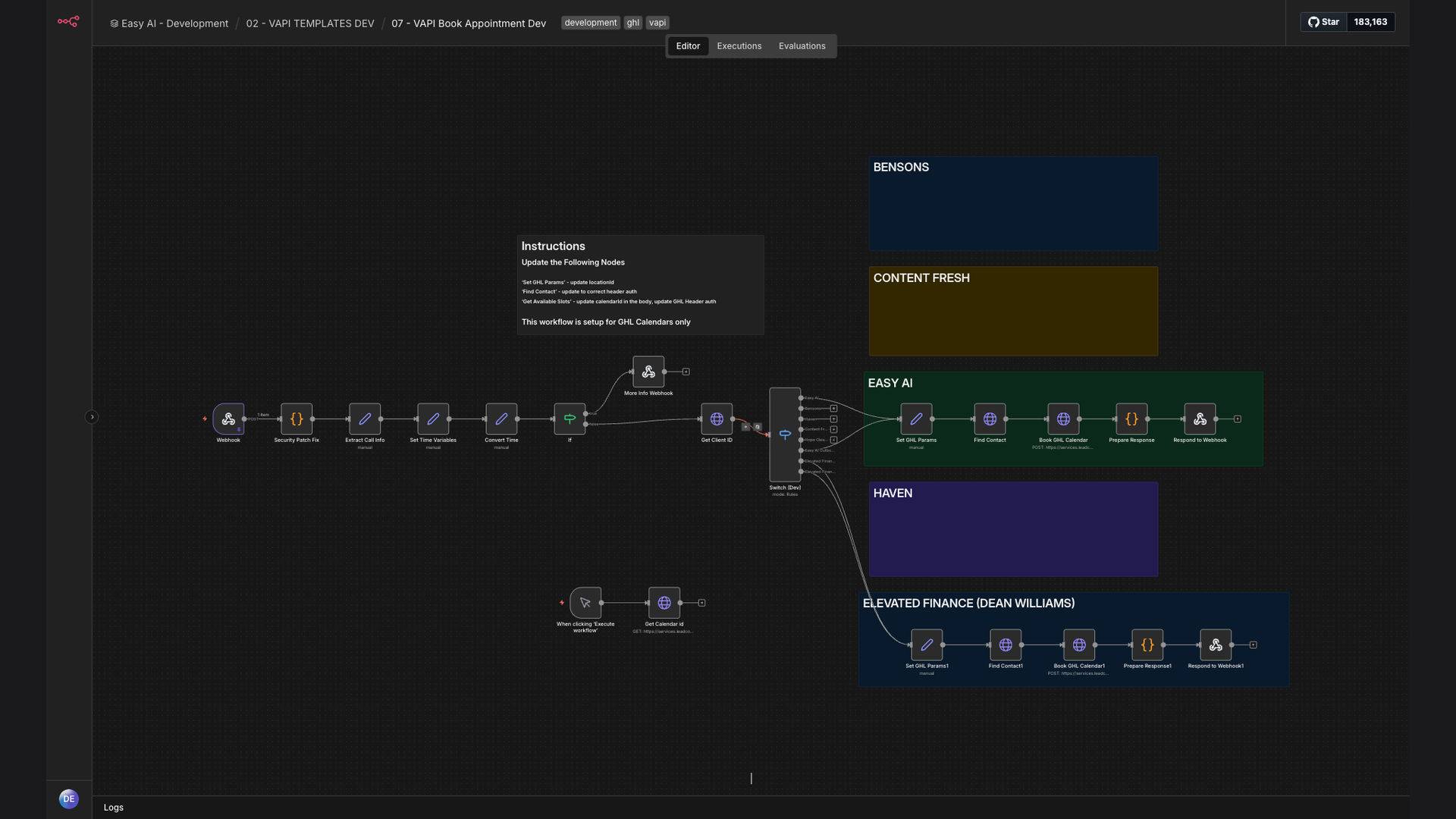Open the Get Client ID HTTP node
Viewport: 1456px width, 819px height.
(x=717, y=419)
